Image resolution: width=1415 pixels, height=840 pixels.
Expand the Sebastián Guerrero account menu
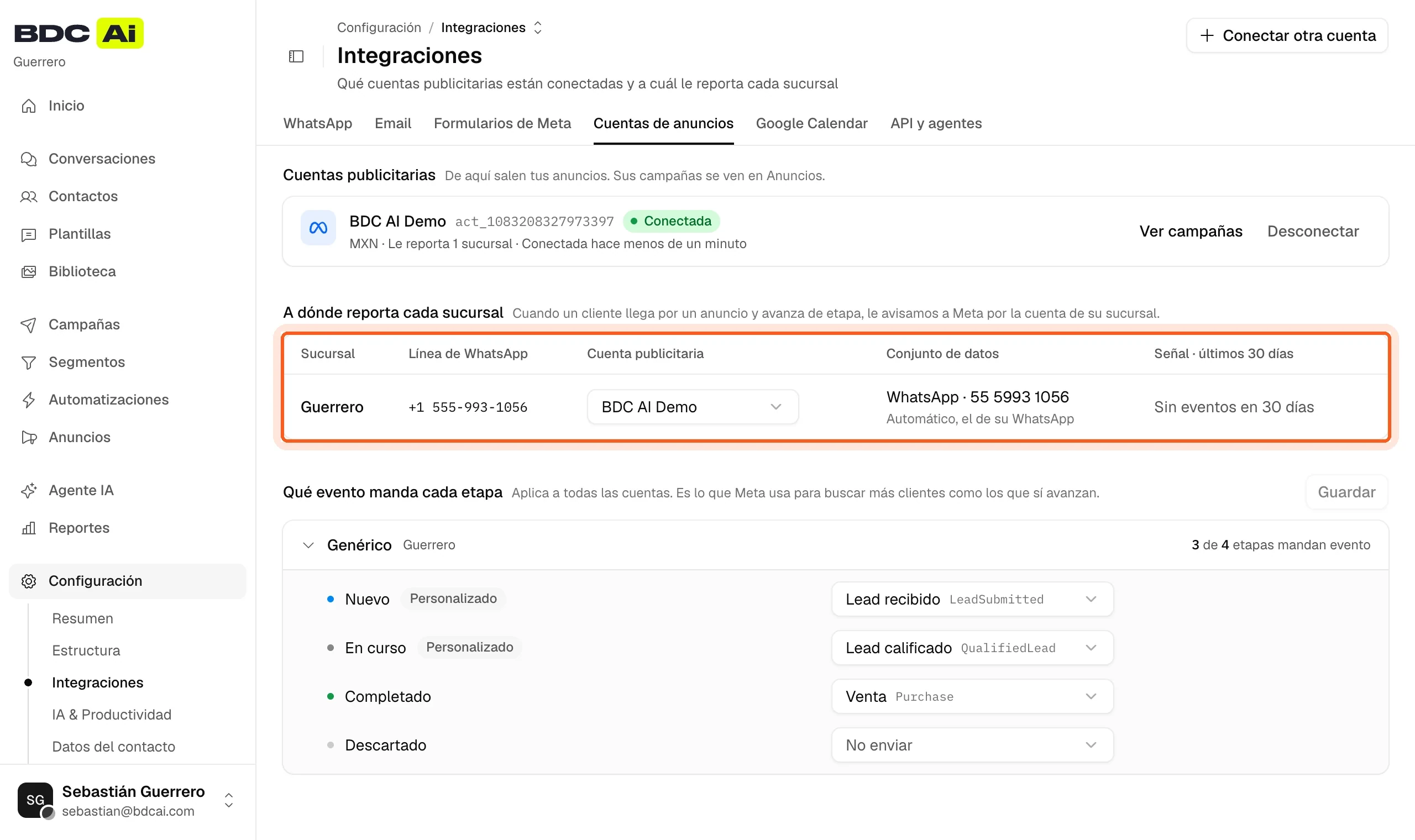point(229,800)
